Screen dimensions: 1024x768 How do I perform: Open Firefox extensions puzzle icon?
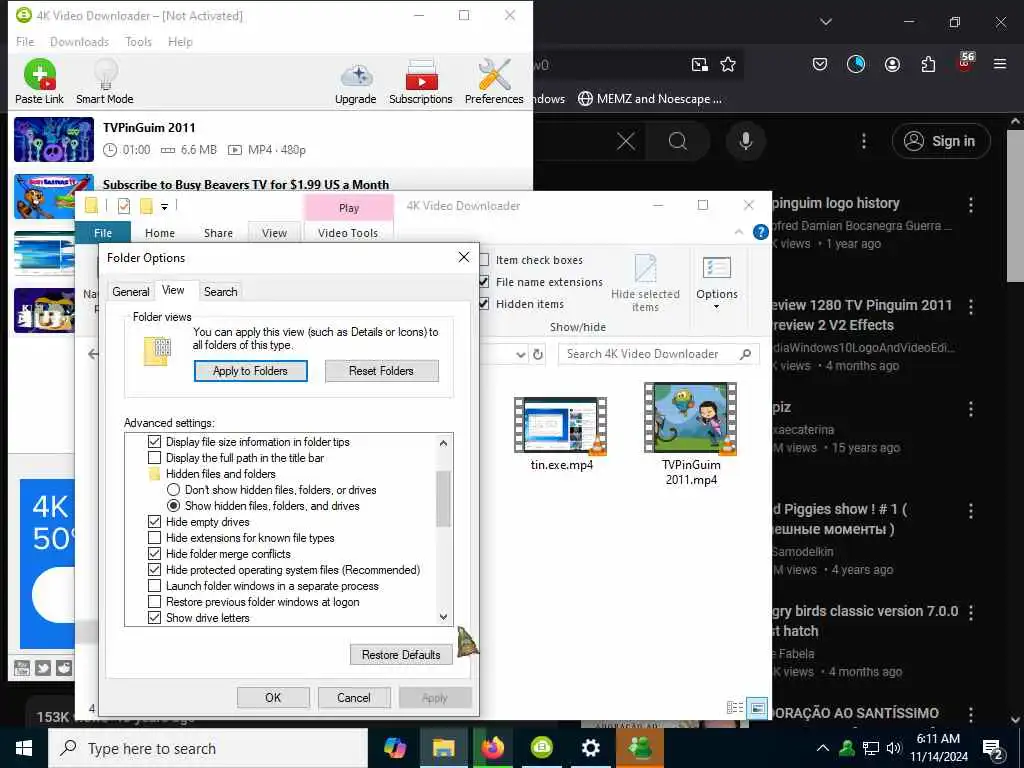(928, 64)
